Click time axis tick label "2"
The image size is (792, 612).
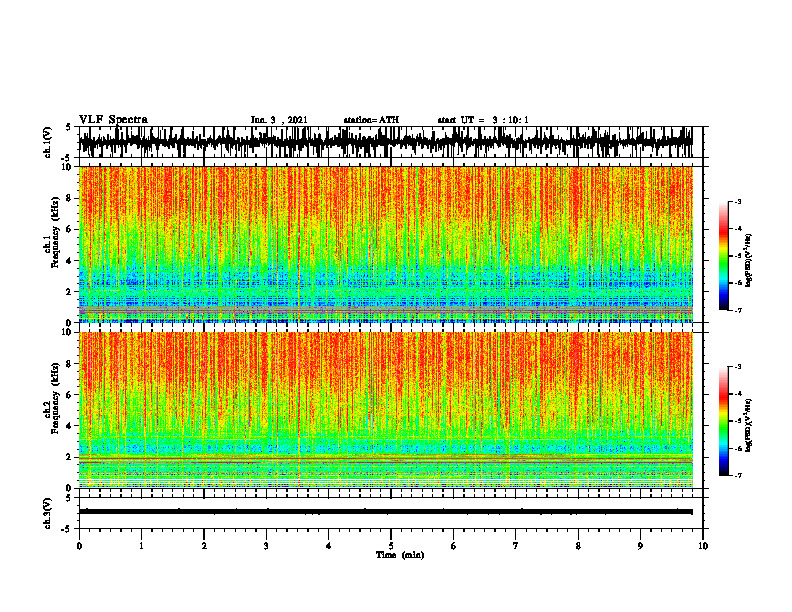click(x=204, y=546)
